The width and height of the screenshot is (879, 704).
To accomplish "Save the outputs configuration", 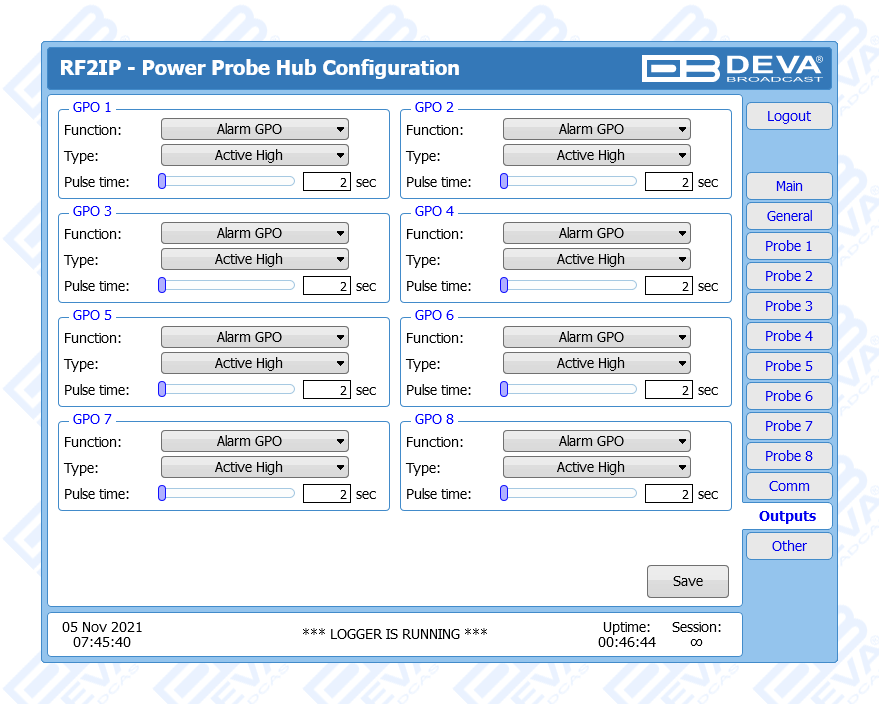I will (687, 581).
